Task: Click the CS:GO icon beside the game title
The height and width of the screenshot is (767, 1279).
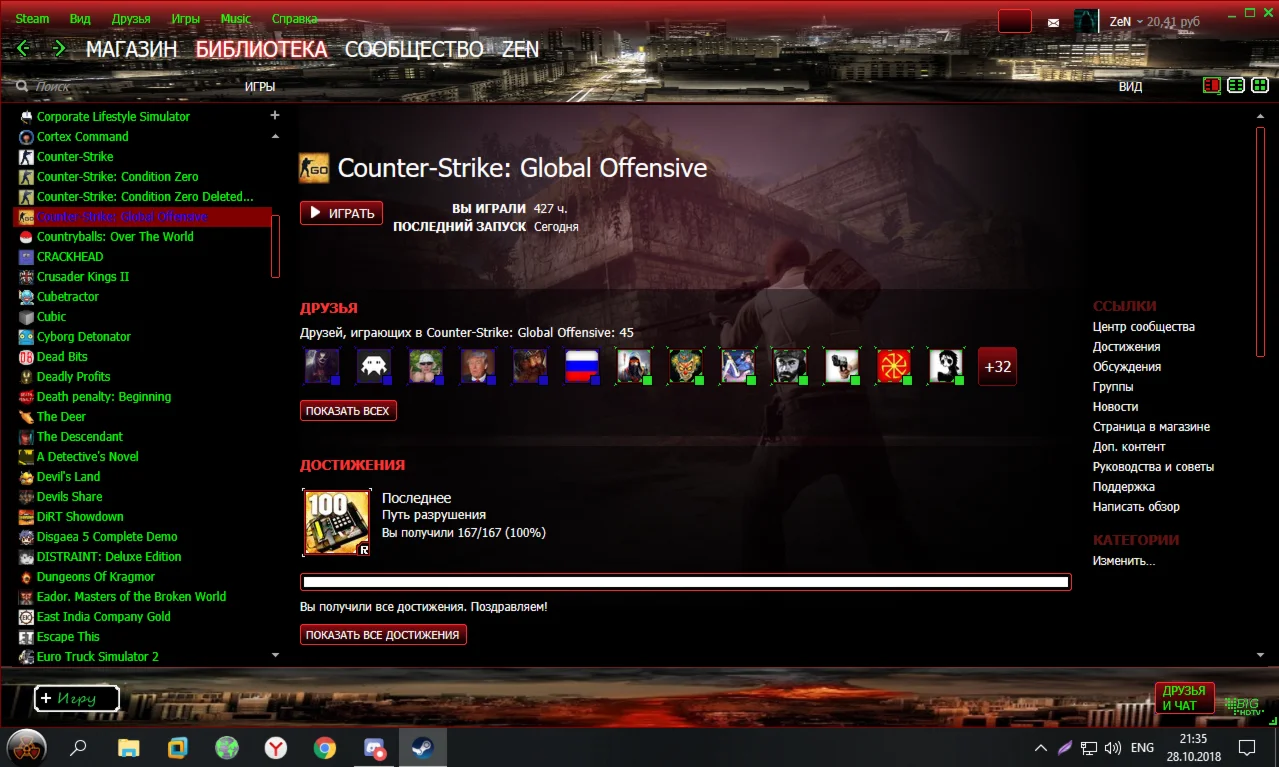Action: (x=314, y=168)
